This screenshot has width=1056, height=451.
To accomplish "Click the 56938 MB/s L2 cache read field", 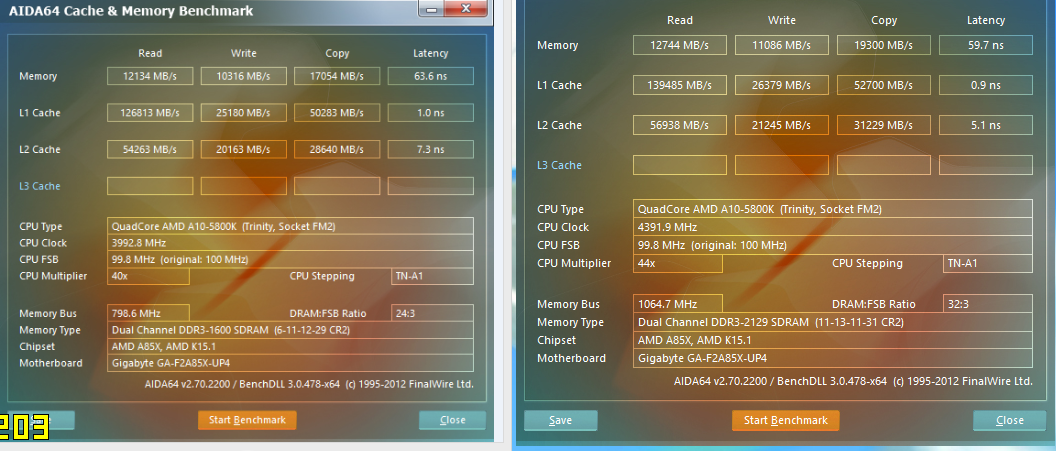I will coord(680,125).
